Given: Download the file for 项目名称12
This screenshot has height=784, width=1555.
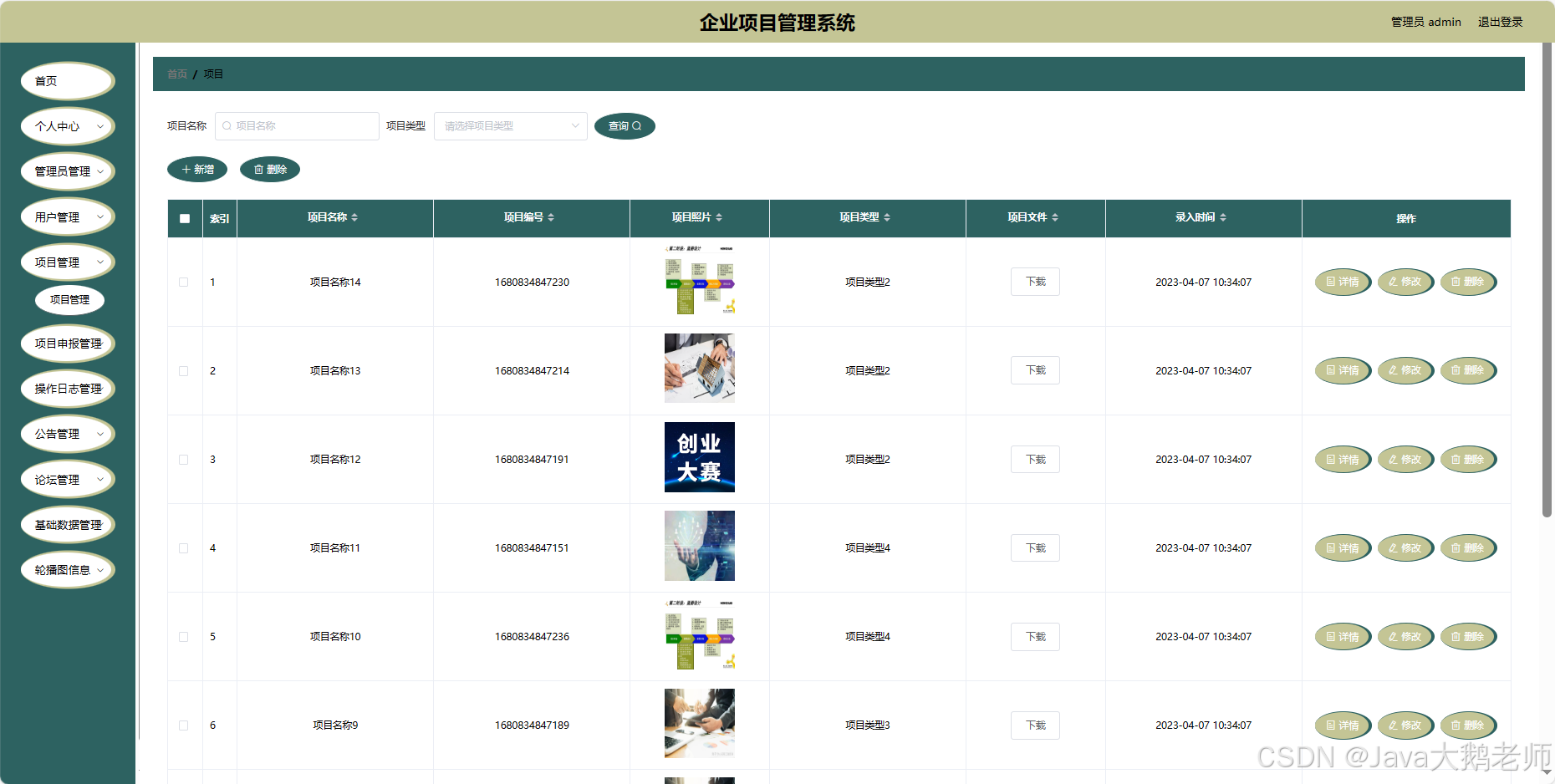Looking at the screenshot, I should tap(1035, 460).
